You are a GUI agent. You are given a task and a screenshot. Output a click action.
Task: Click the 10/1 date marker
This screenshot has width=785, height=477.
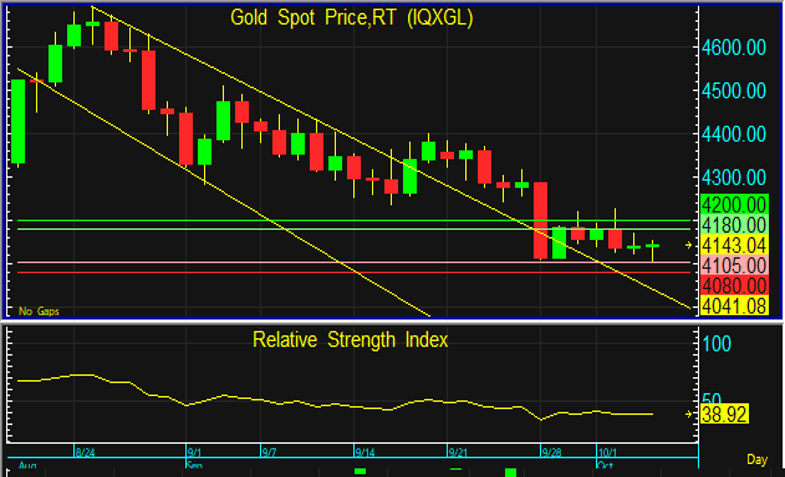pos(607,453)
